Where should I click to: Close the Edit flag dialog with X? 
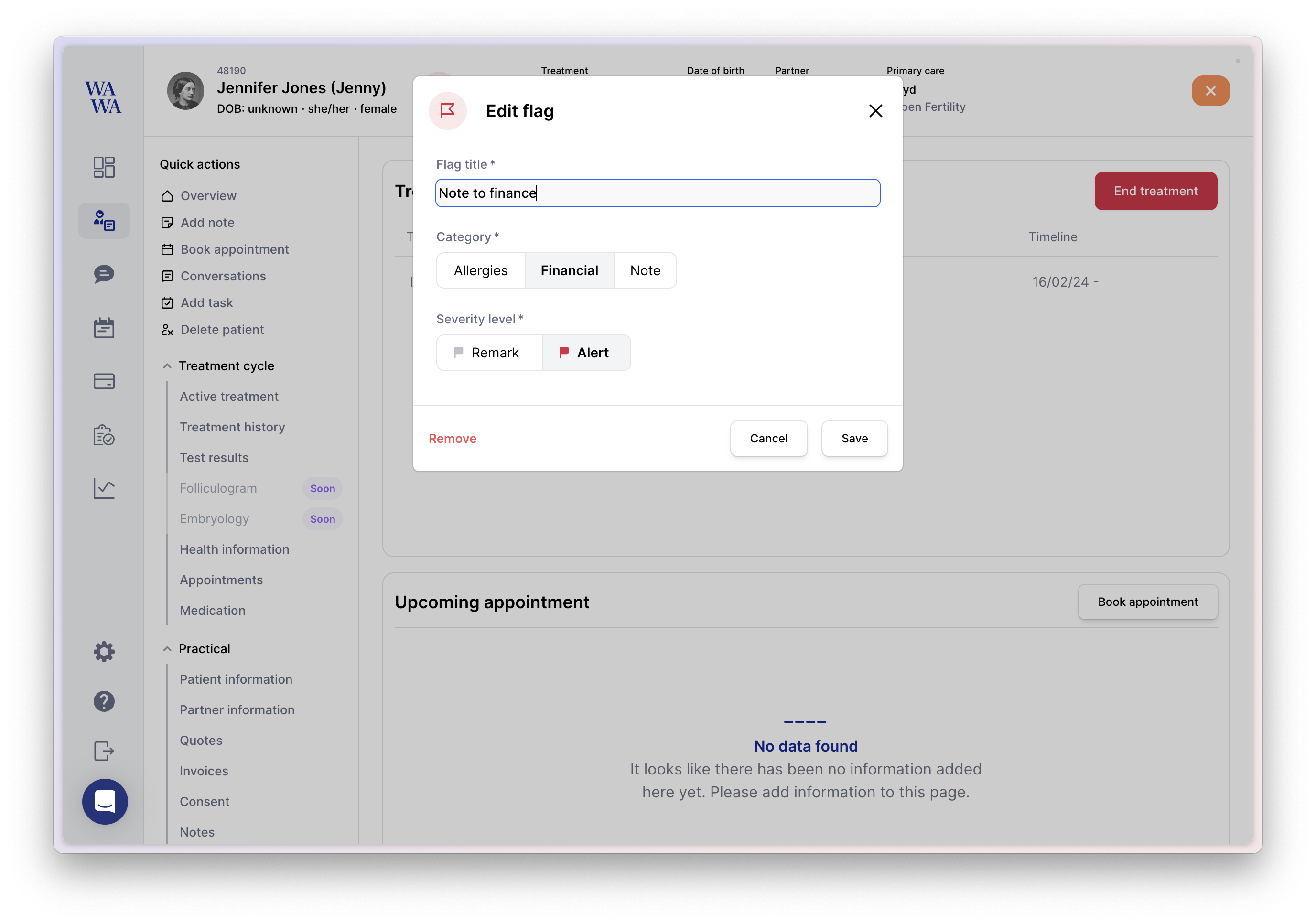tap(875, 111)
